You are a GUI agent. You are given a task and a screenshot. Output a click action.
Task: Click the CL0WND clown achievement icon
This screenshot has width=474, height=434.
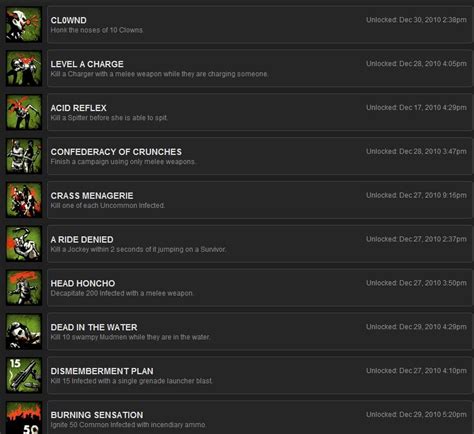point(24,25)
